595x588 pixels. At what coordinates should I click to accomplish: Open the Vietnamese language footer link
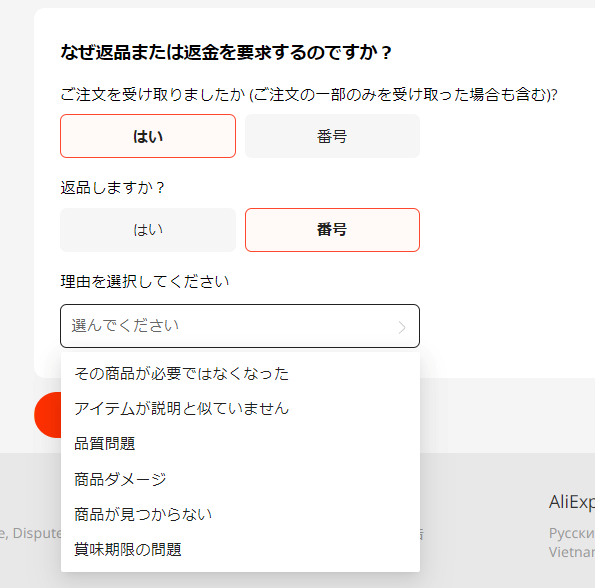571,552
